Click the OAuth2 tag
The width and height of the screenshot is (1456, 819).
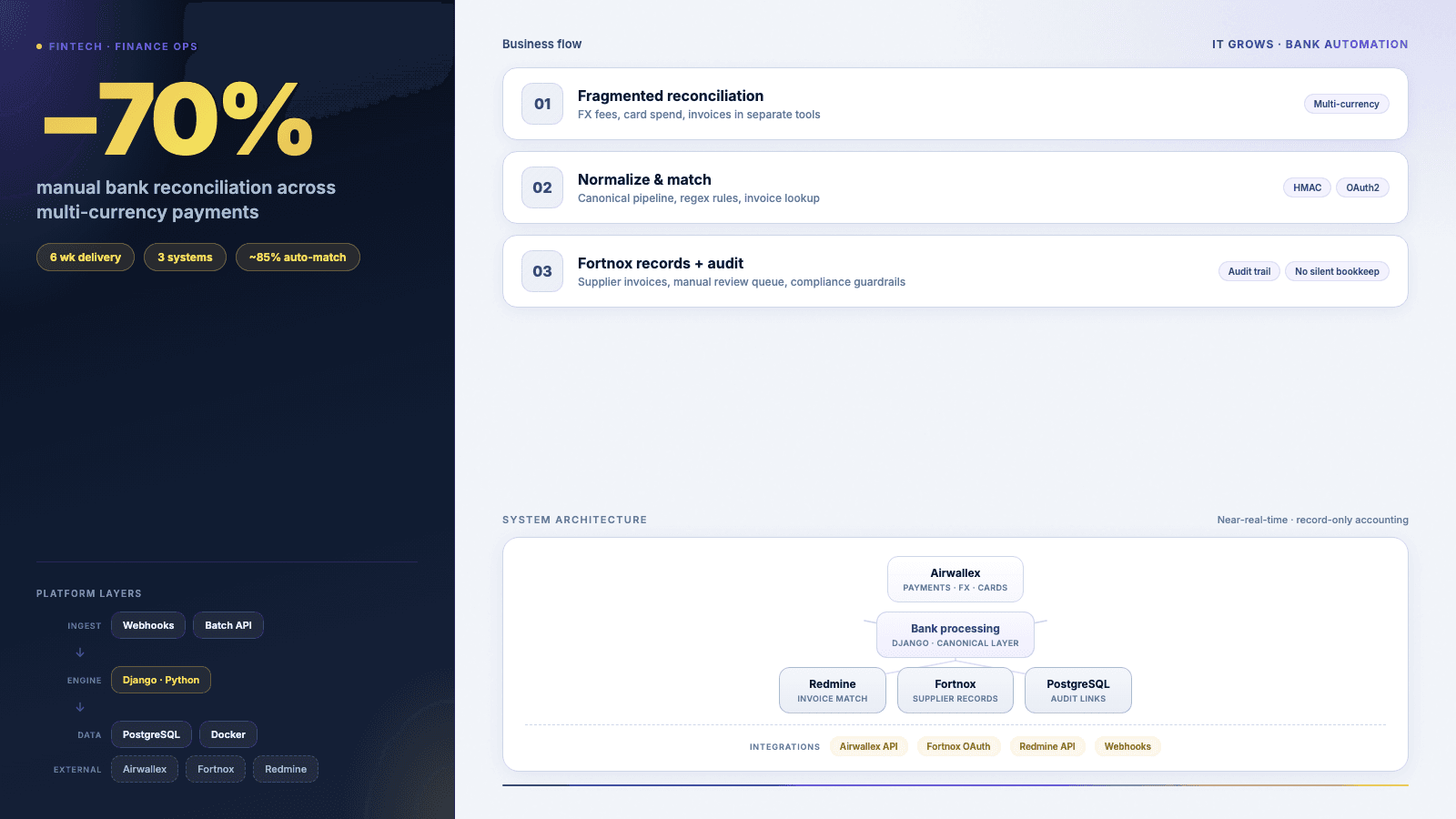pos(1362,187)
